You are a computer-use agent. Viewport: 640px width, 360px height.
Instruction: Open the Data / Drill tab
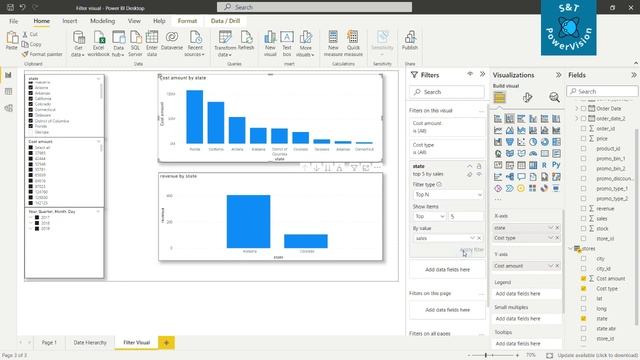225,21
